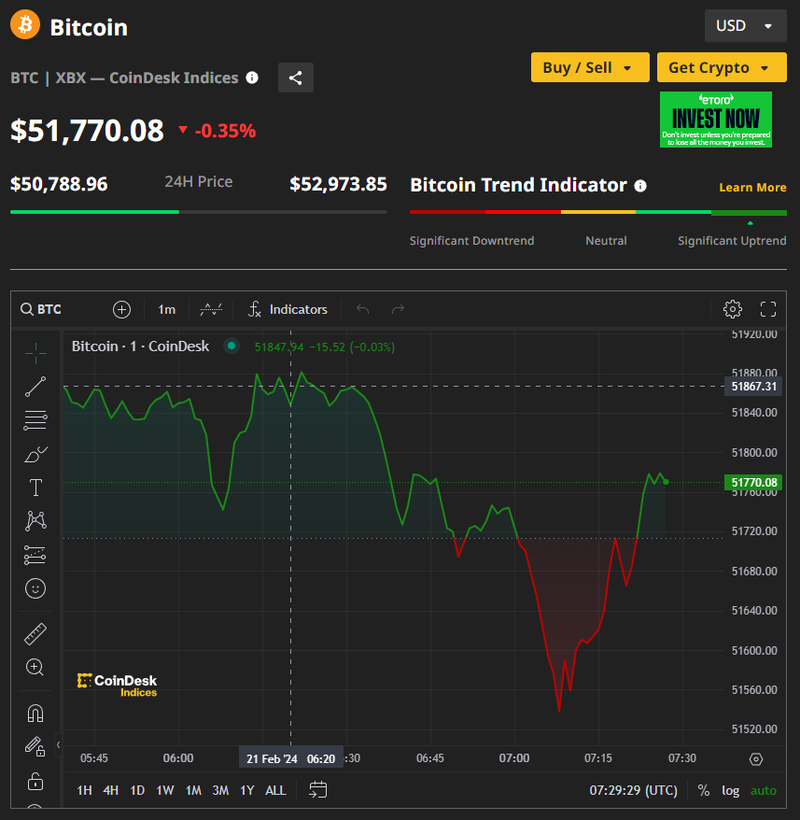This screenshot has width=800, height=820.
Task: Switch to the ALL time range
Action: 275,790
